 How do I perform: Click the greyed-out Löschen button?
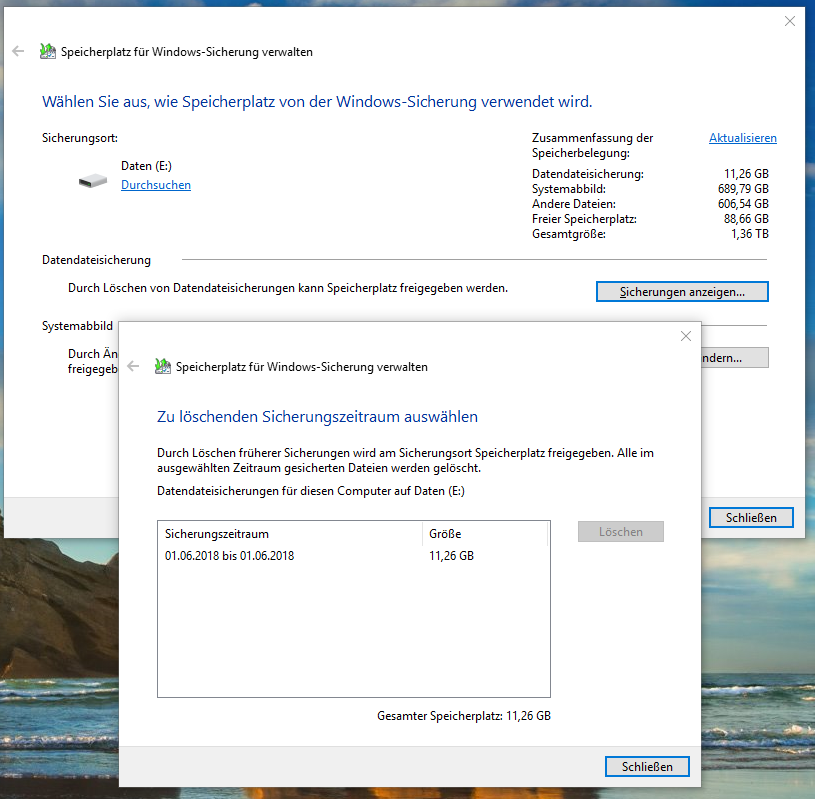[621, 532]
